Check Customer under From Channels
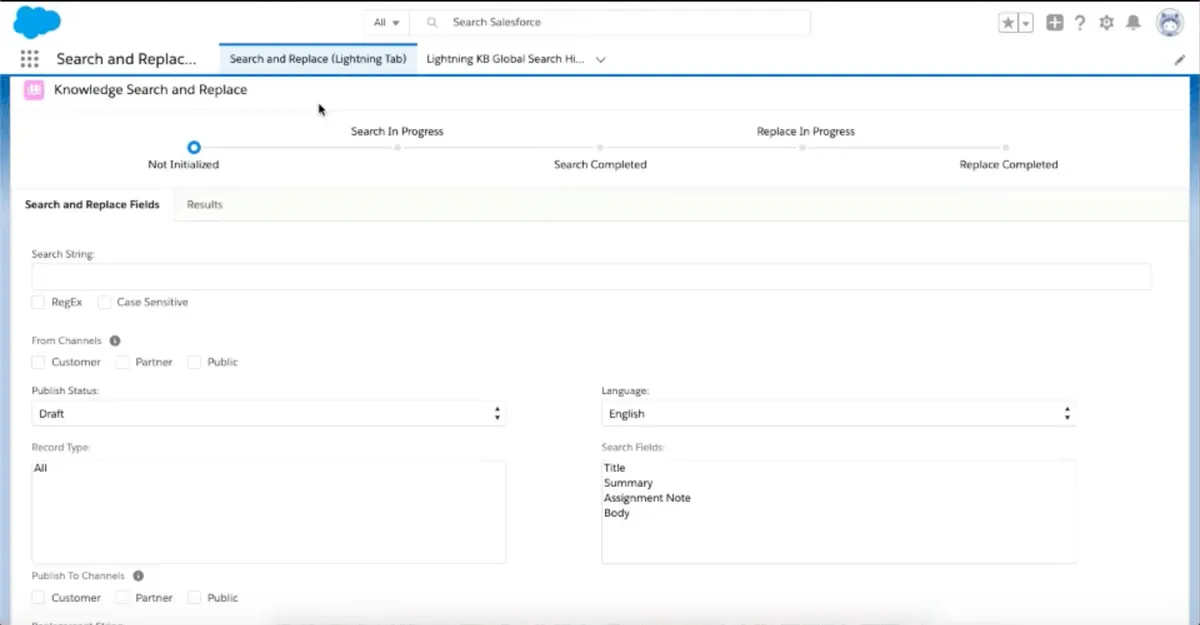 tap(38, 362)
